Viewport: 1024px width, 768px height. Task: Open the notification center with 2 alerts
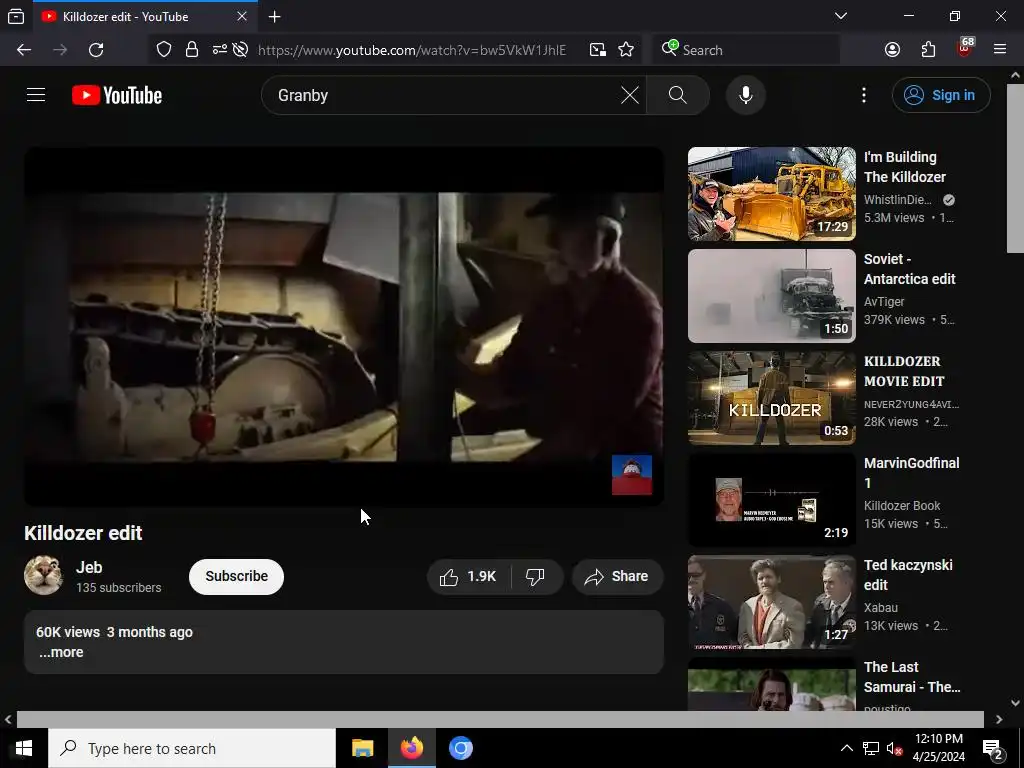coord(993,748)
